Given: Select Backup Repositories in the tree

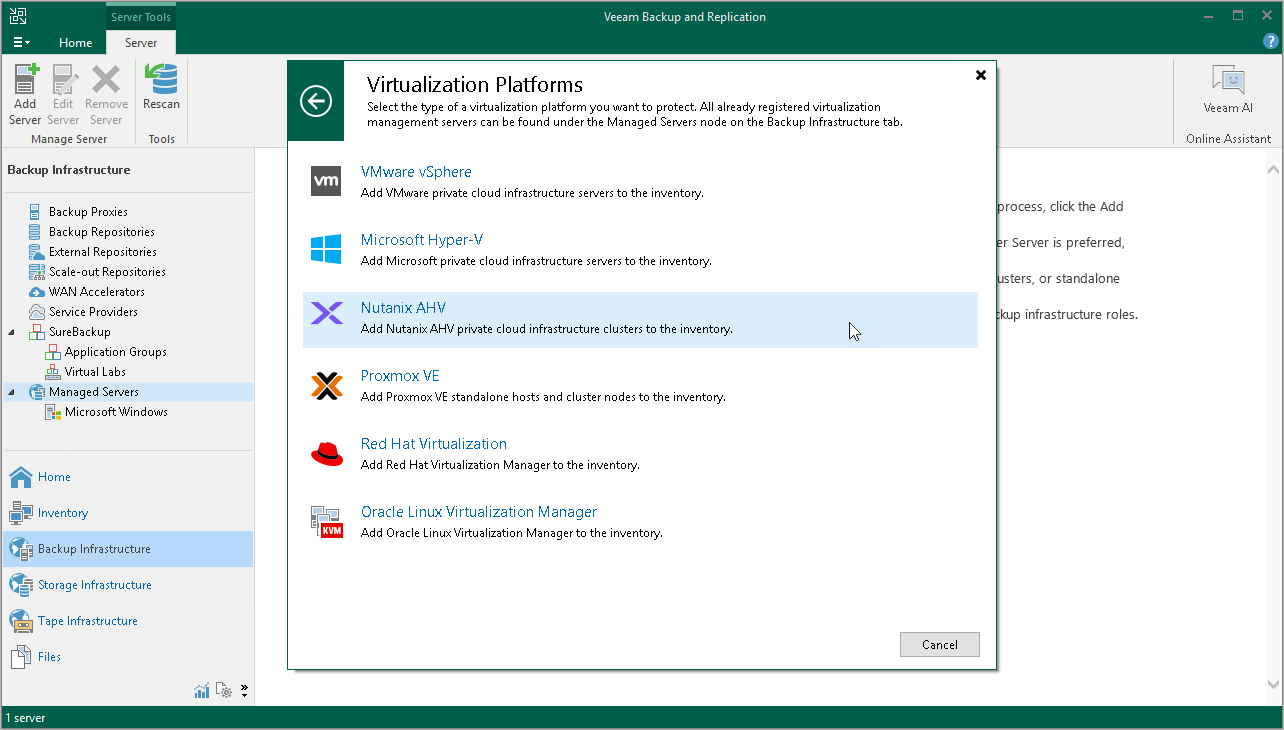Looking at the screenshot, I should point(101,232).
